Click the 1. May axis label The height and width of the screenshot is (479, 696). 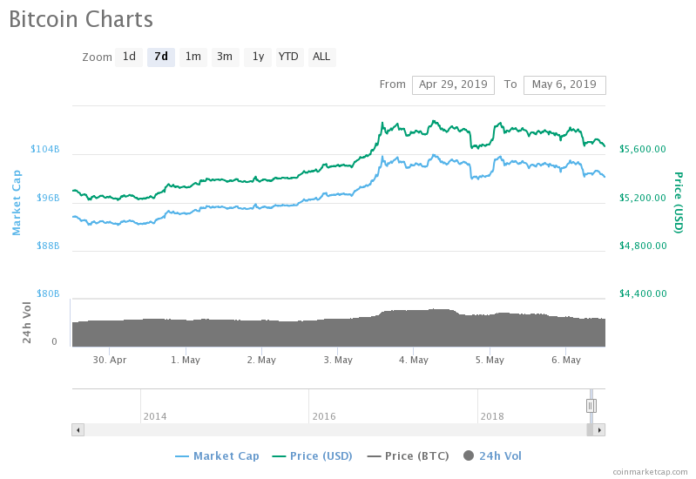pos(186,360)
